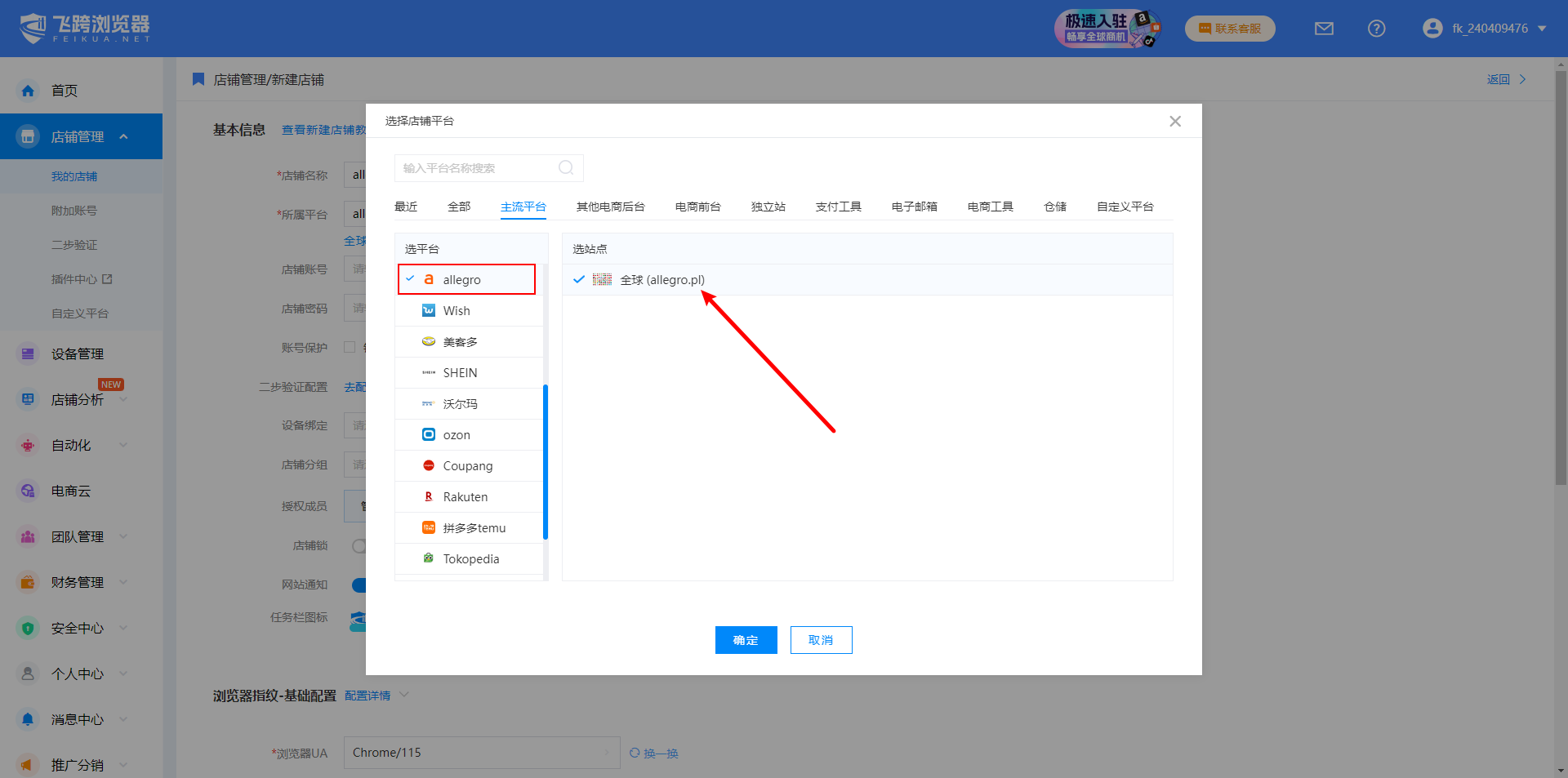Image resolution: width=1568 pixels, height=778 pixels.
Task: Expand the 财务管理 sidebar chevron
Action: coord(124,582)
